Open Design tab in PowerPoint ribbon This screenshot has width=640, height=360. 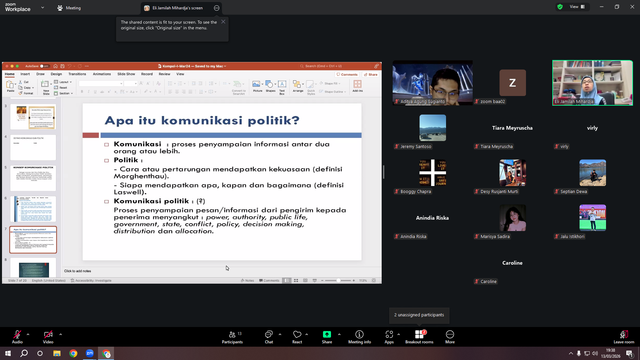tap(56, 74)
